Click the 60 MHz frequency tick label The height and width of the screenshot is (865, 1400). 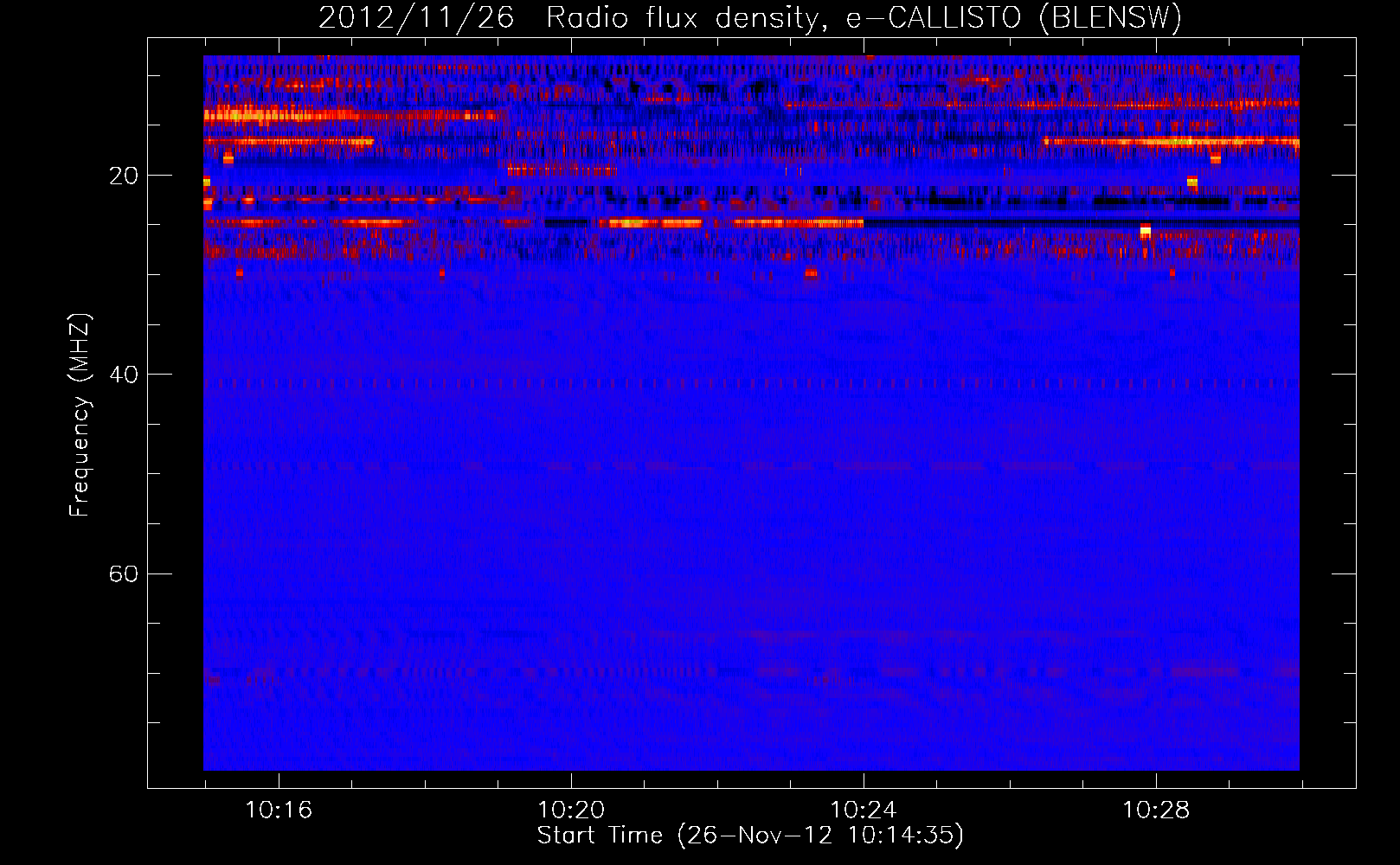coord(124,574)
